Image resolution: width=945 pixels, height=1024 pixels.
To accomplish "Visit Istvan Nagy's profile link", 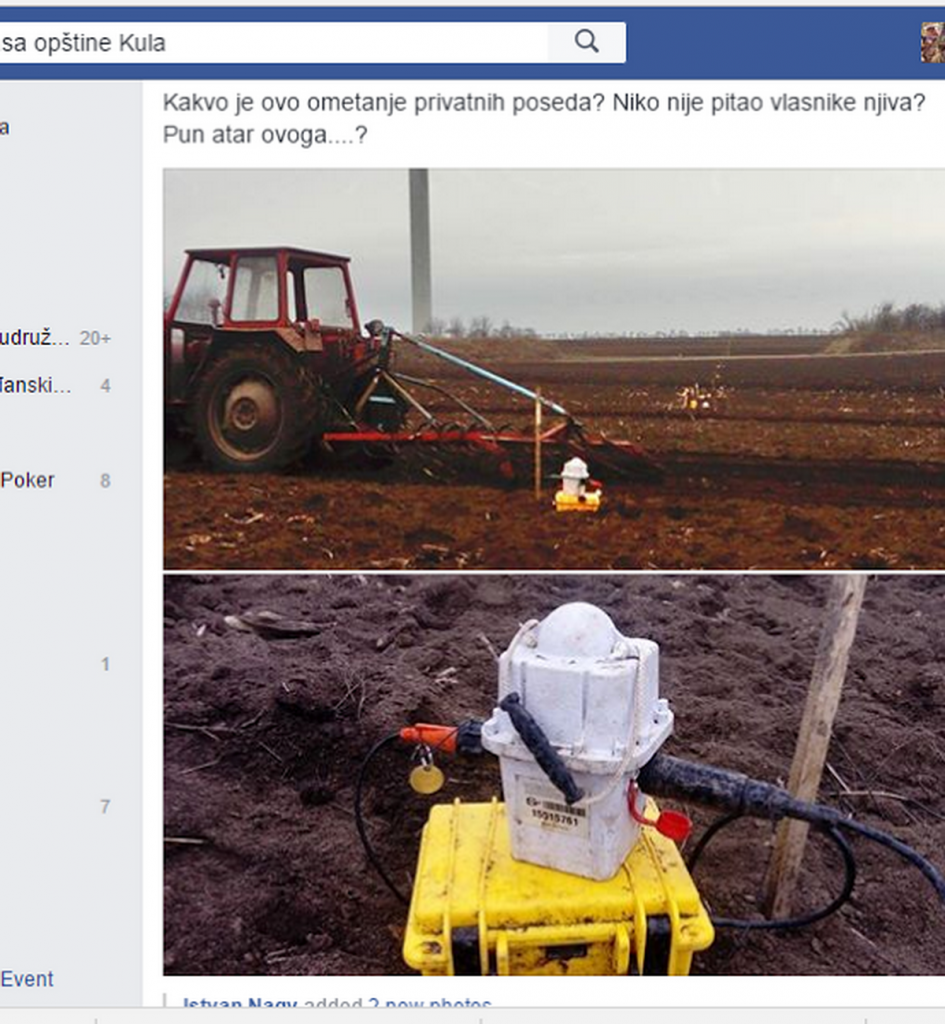I will click(x=240, y=1002).
